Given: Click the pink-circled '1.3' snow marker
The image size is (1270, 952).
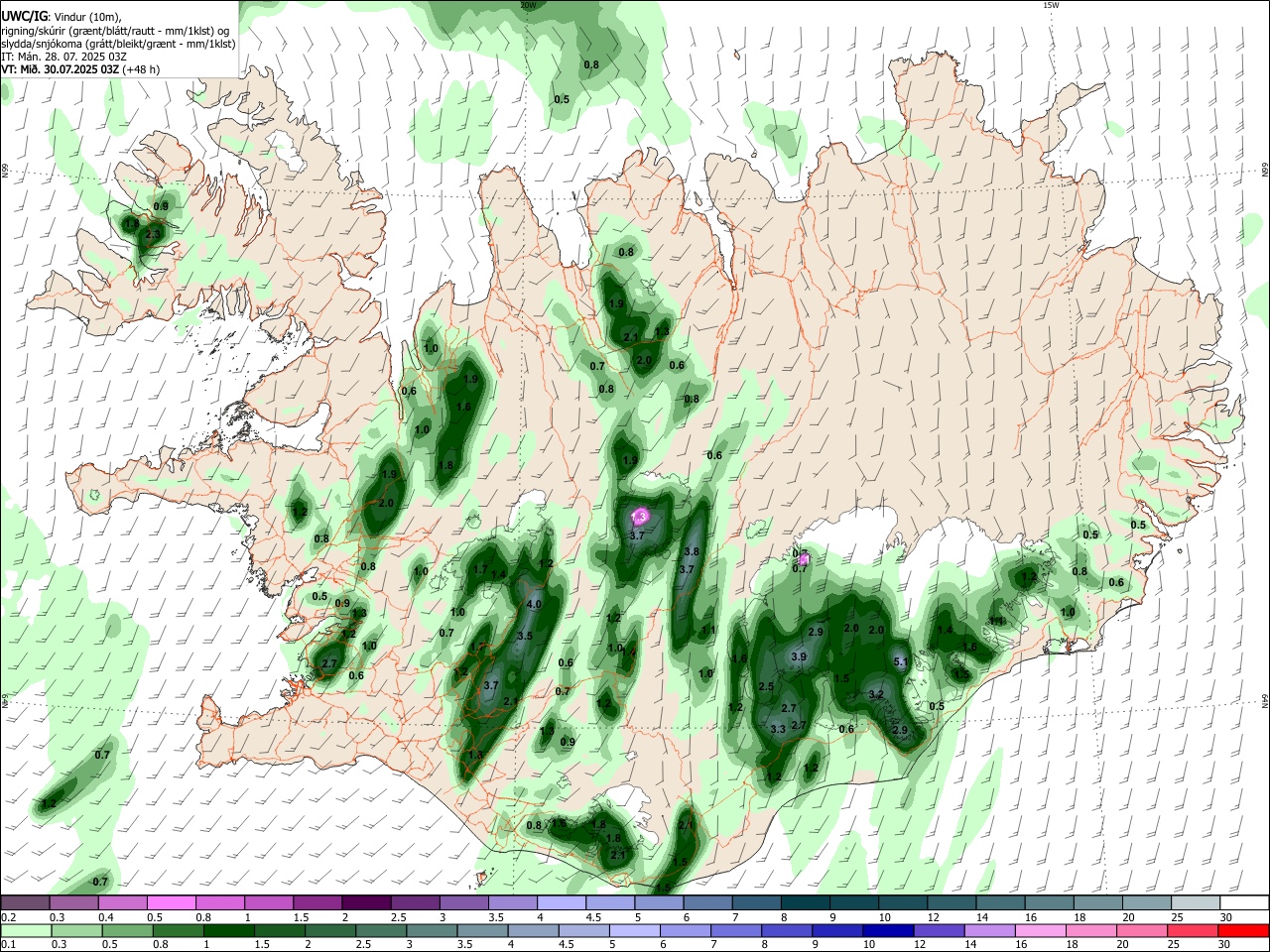Looking at the screenshot, I should pos(640,517).
